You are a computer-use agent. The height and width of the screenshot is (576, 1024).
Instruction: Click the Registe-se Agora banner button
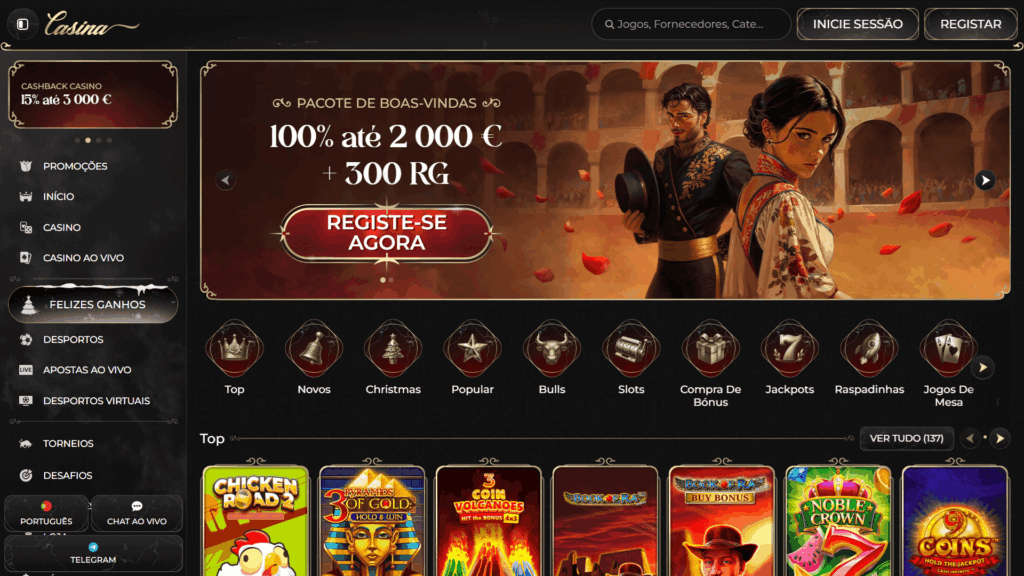point(387,232)
